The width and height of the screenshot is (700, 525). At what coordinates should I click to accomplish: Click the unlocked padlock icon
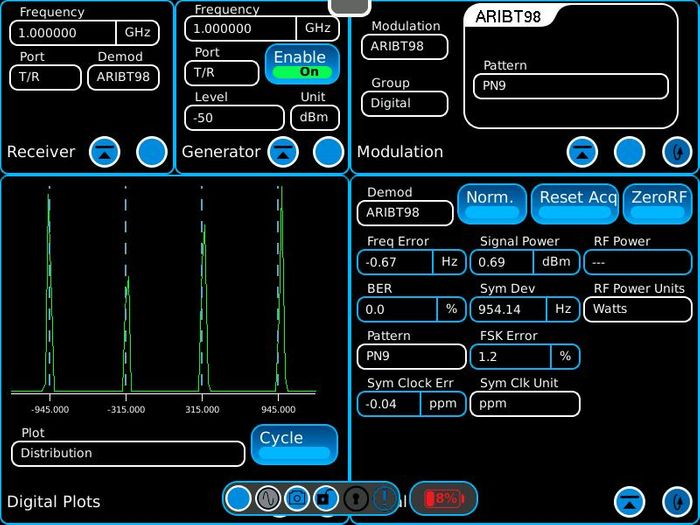pyautogui.click(x=326, y=497)
